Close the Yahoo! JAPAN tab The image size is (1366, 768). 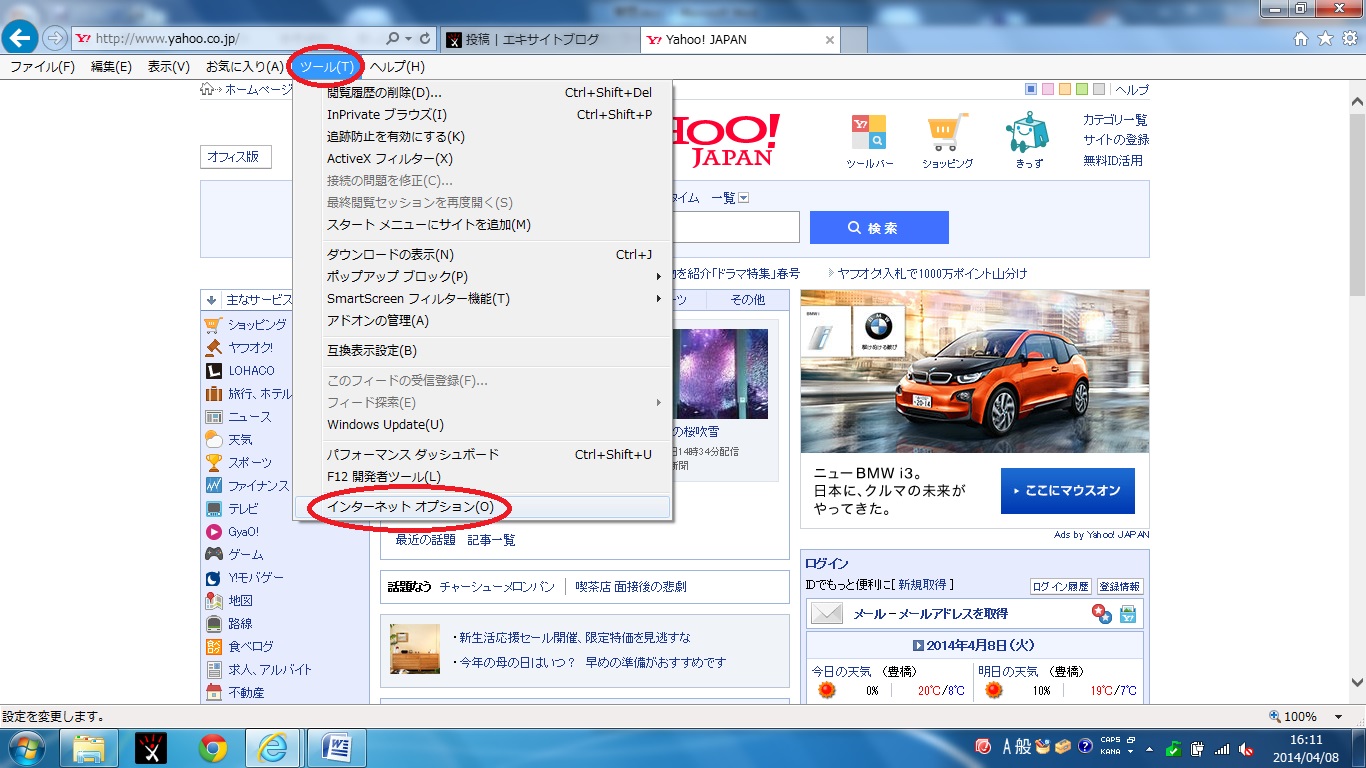tap(829, 40)
